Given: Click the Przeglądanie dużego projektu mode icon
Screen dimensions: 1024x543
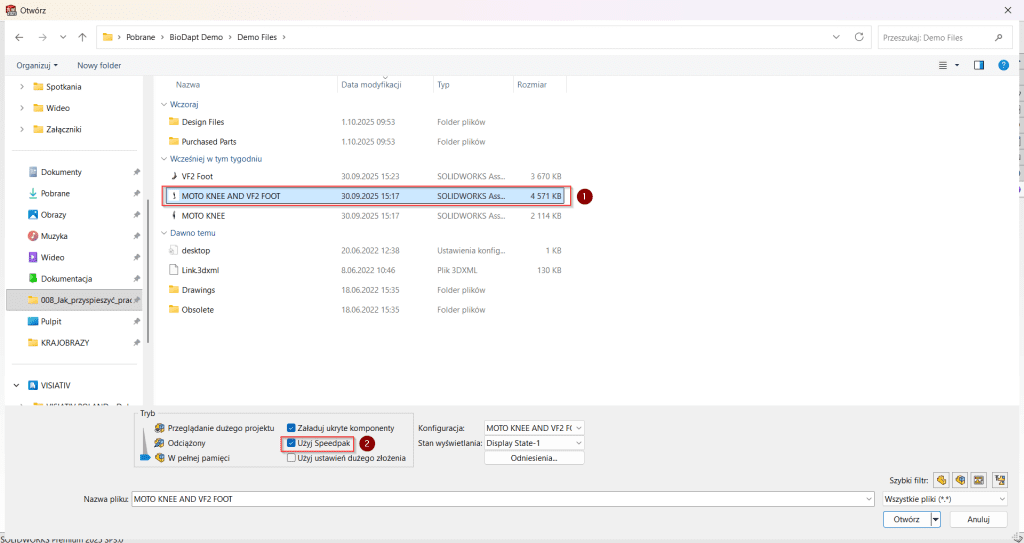Looking at the screenshot, I should tap(160, 428).
